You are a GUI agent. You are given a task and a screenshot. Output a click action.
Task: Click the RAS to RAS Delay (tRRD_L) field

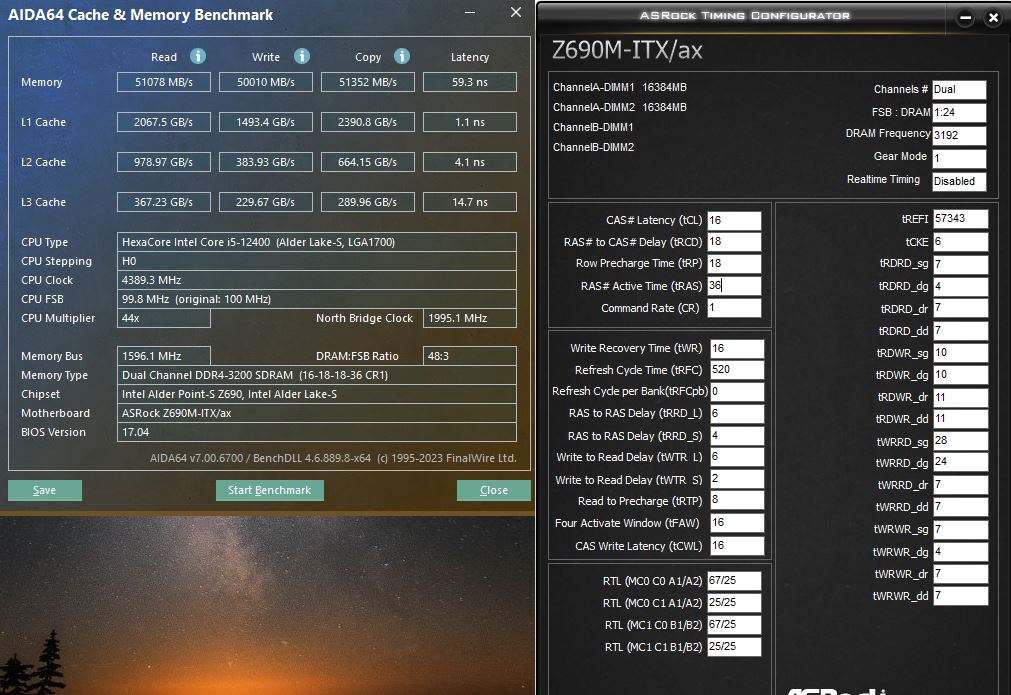737,413
